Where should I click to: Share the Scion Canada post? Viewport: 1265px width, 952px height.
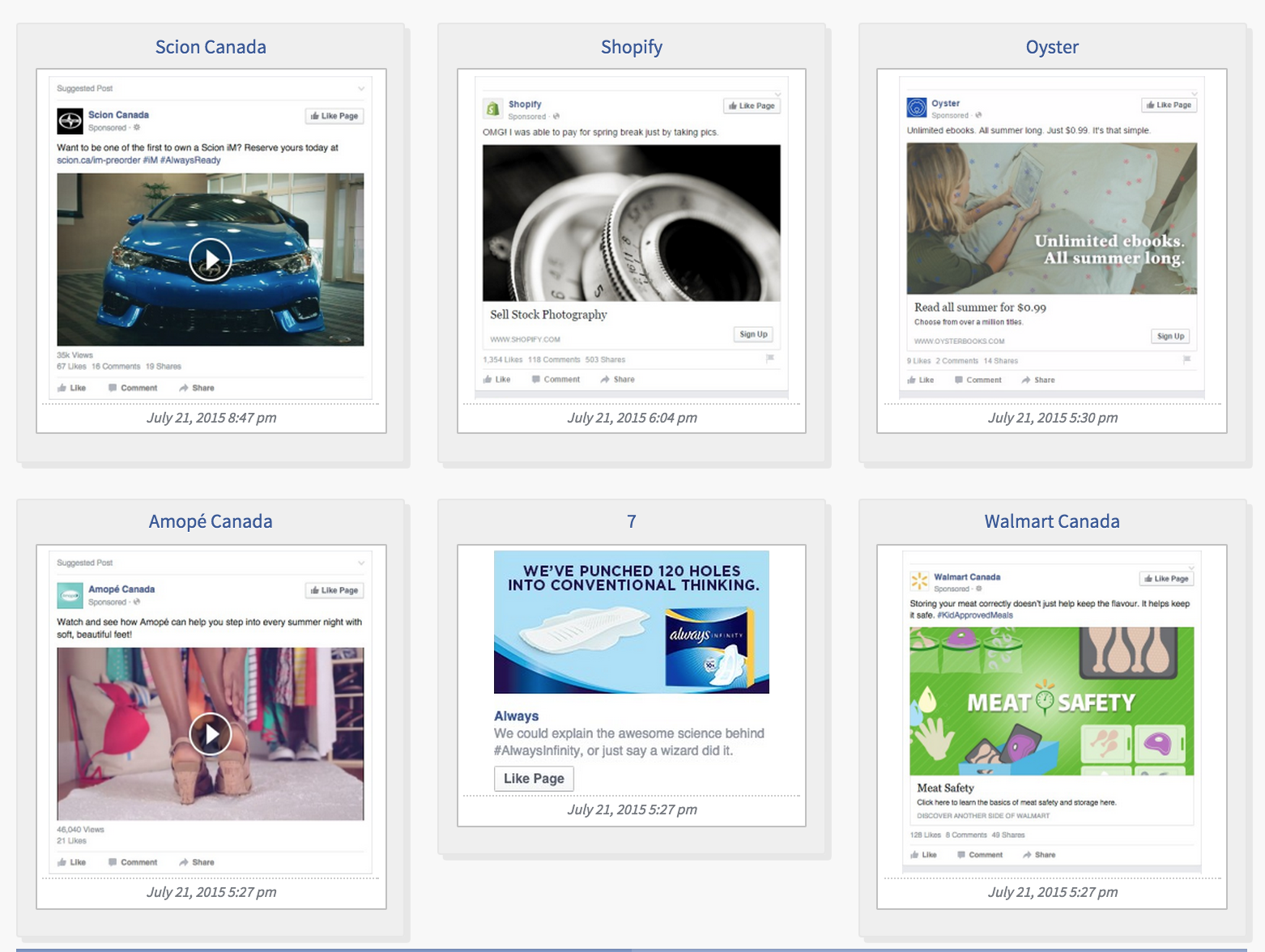197,388
